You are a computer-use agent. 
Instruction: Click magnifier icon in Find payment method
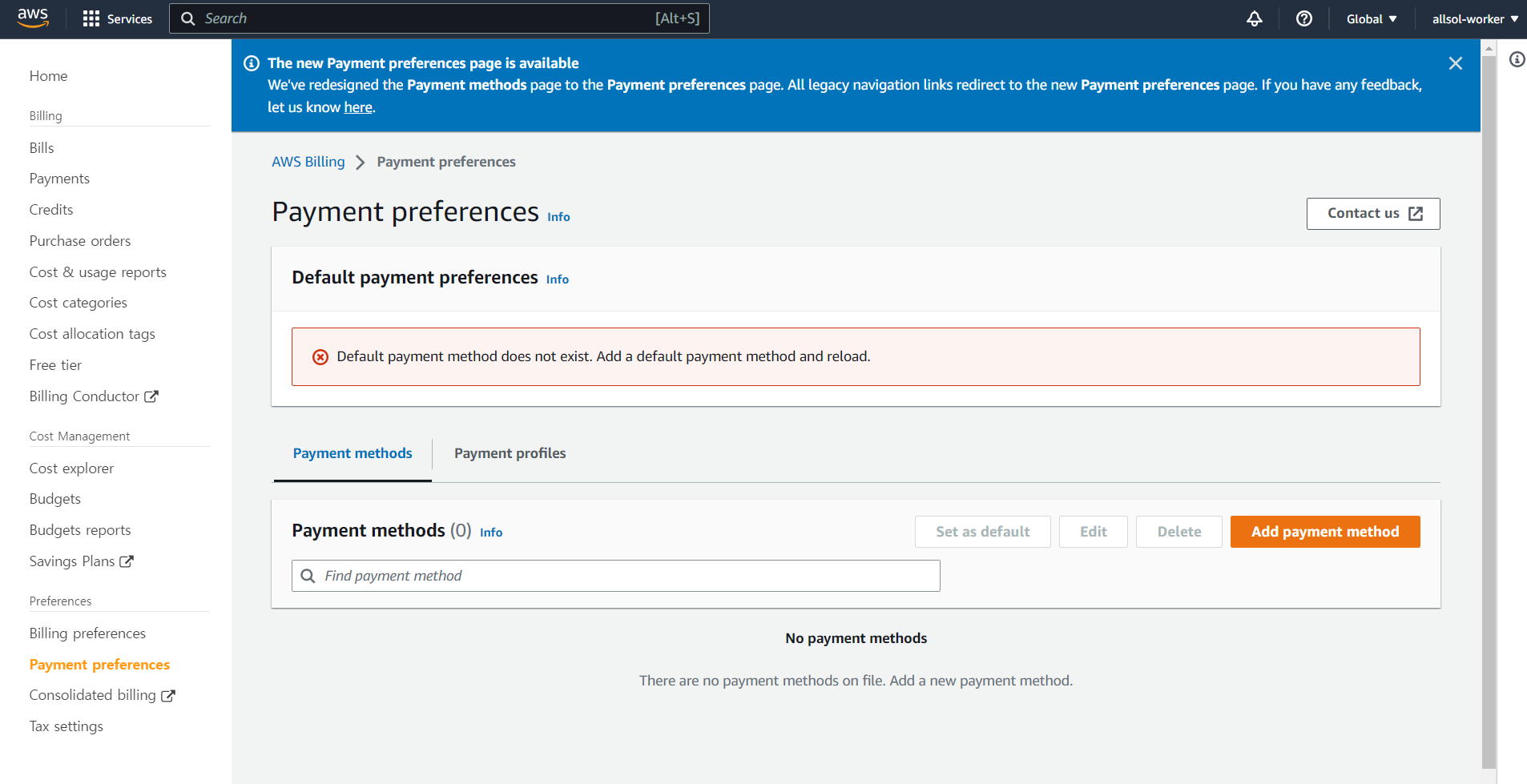click(x=308, y=576)
